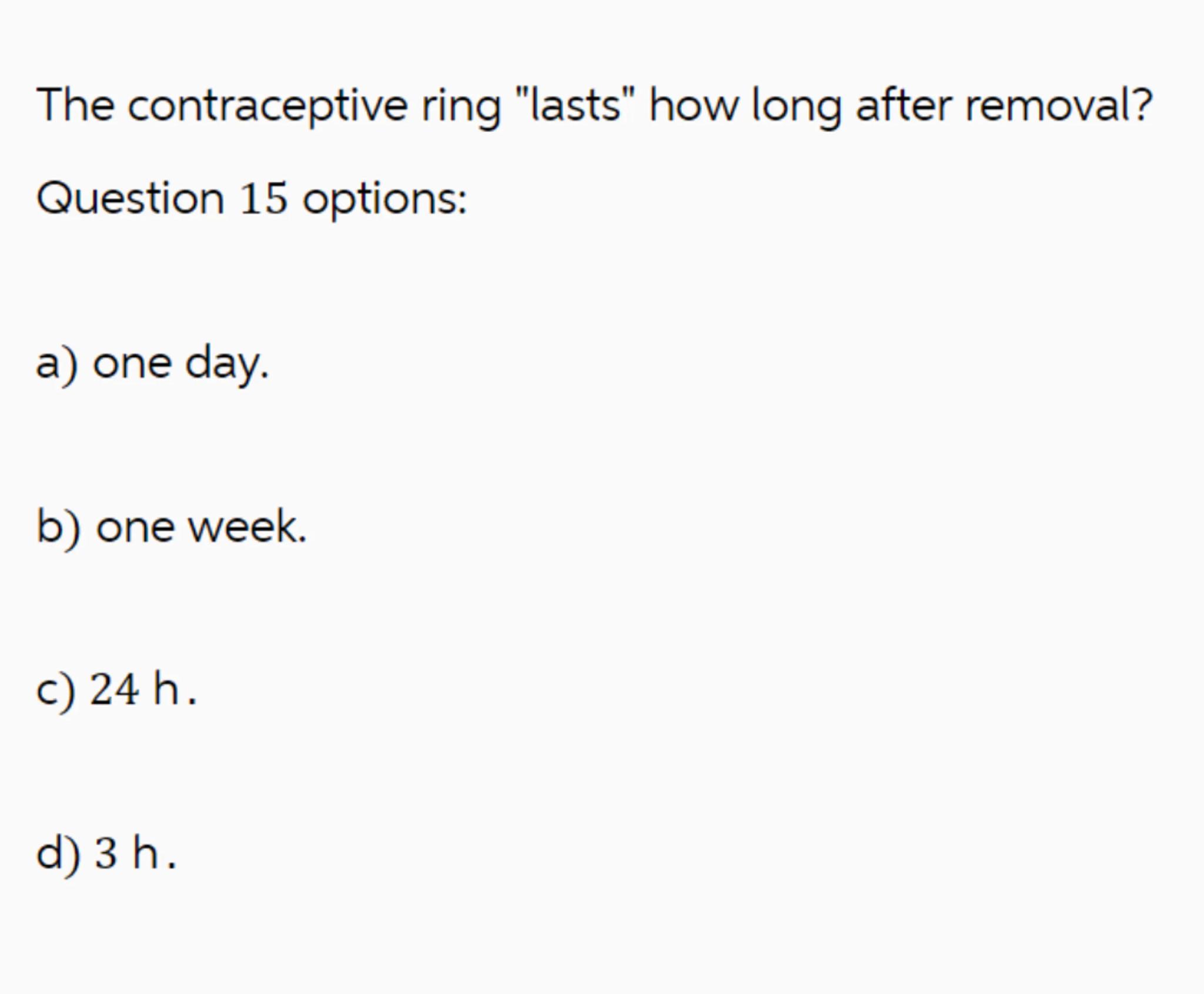The image size is (1204, 994).
Task: Click the quoted word "lasts" in the question
Action: tap(575, 106)
